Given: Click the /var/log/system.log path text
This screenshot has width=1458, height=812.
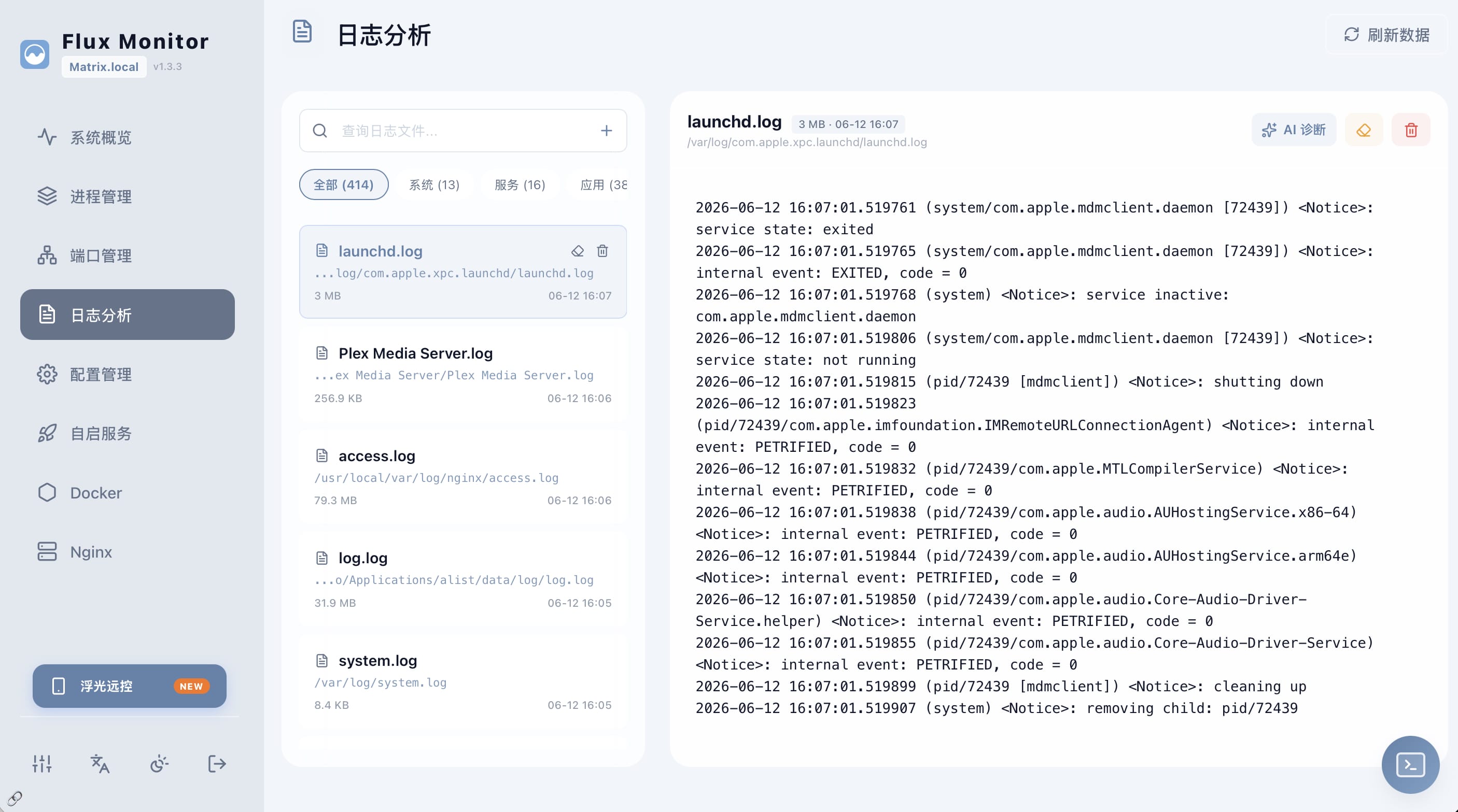Looking at the screenshot, I should pos(381,682).
